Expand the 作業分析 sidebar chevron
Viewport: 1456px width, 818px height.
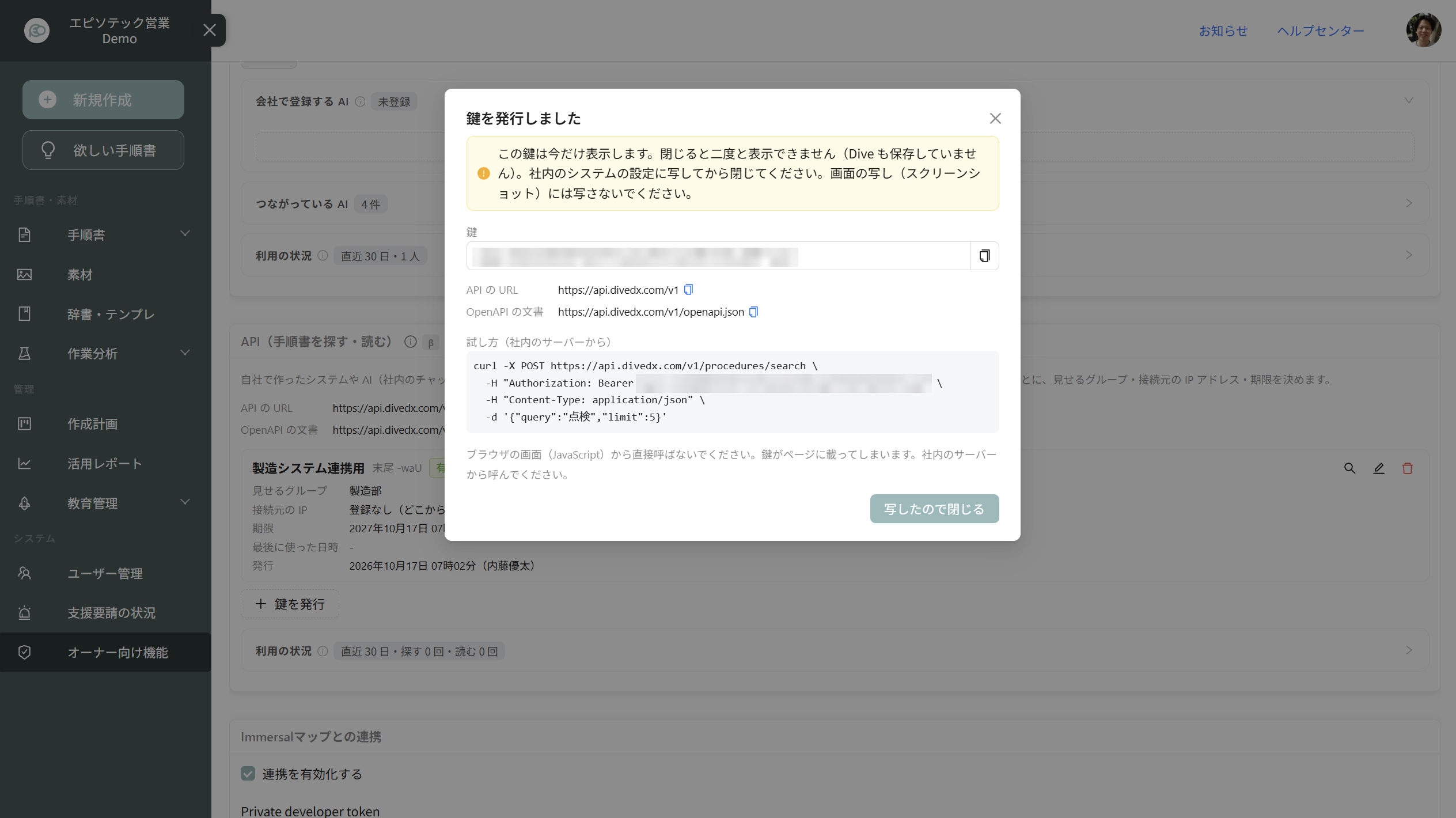(185, 353)
